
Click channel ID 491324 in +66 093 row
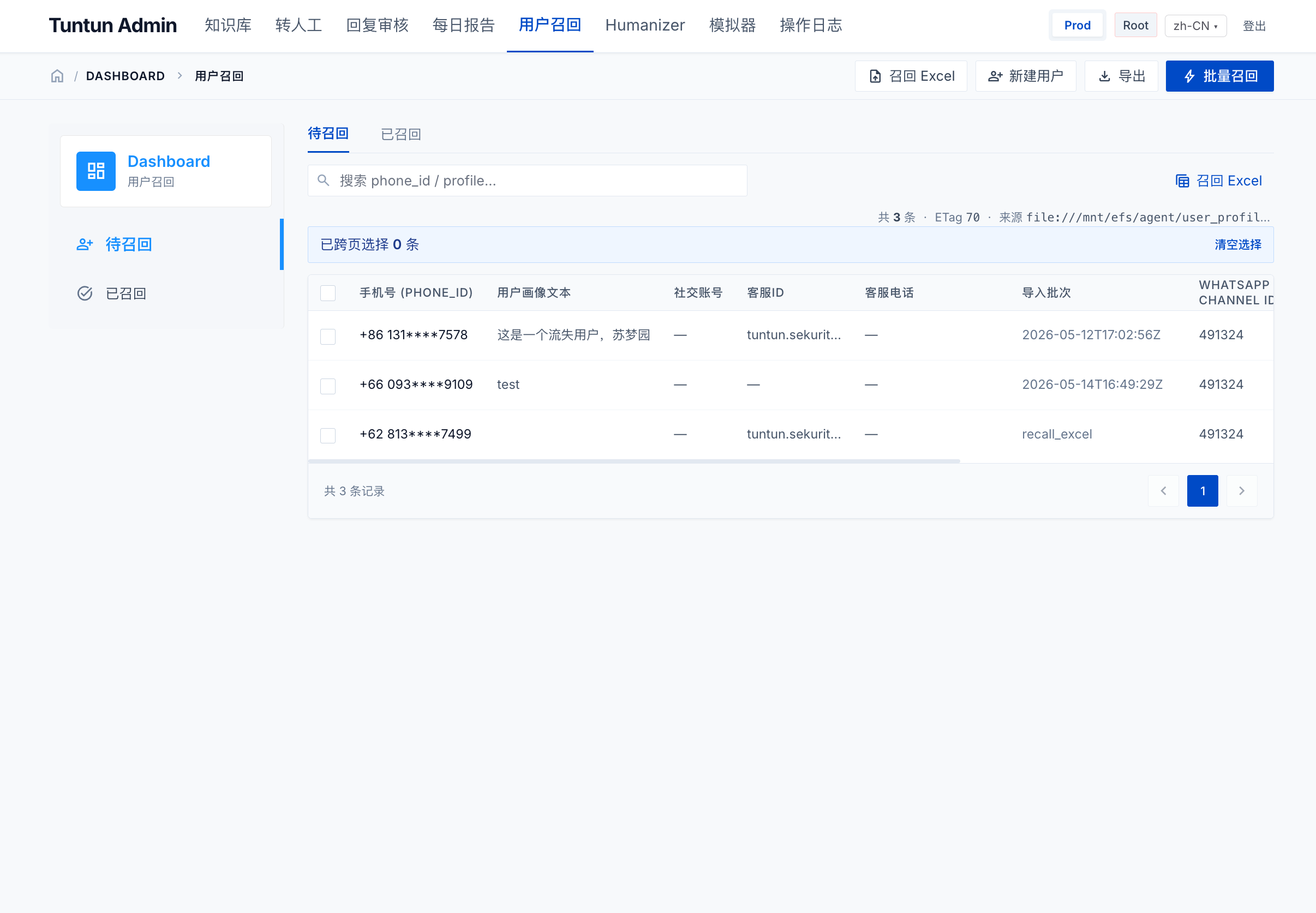click(1221, 385)
